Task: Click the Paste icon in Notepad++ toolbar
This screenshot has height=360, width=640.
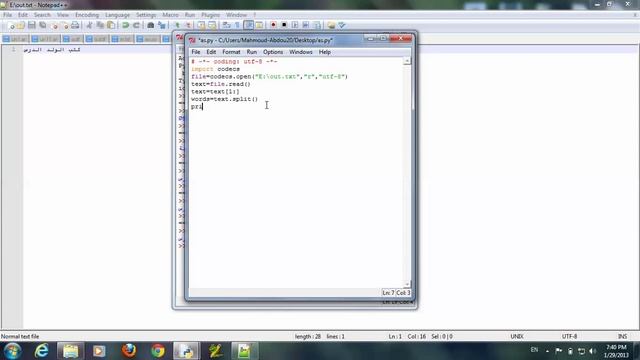Action: (111, 25)
